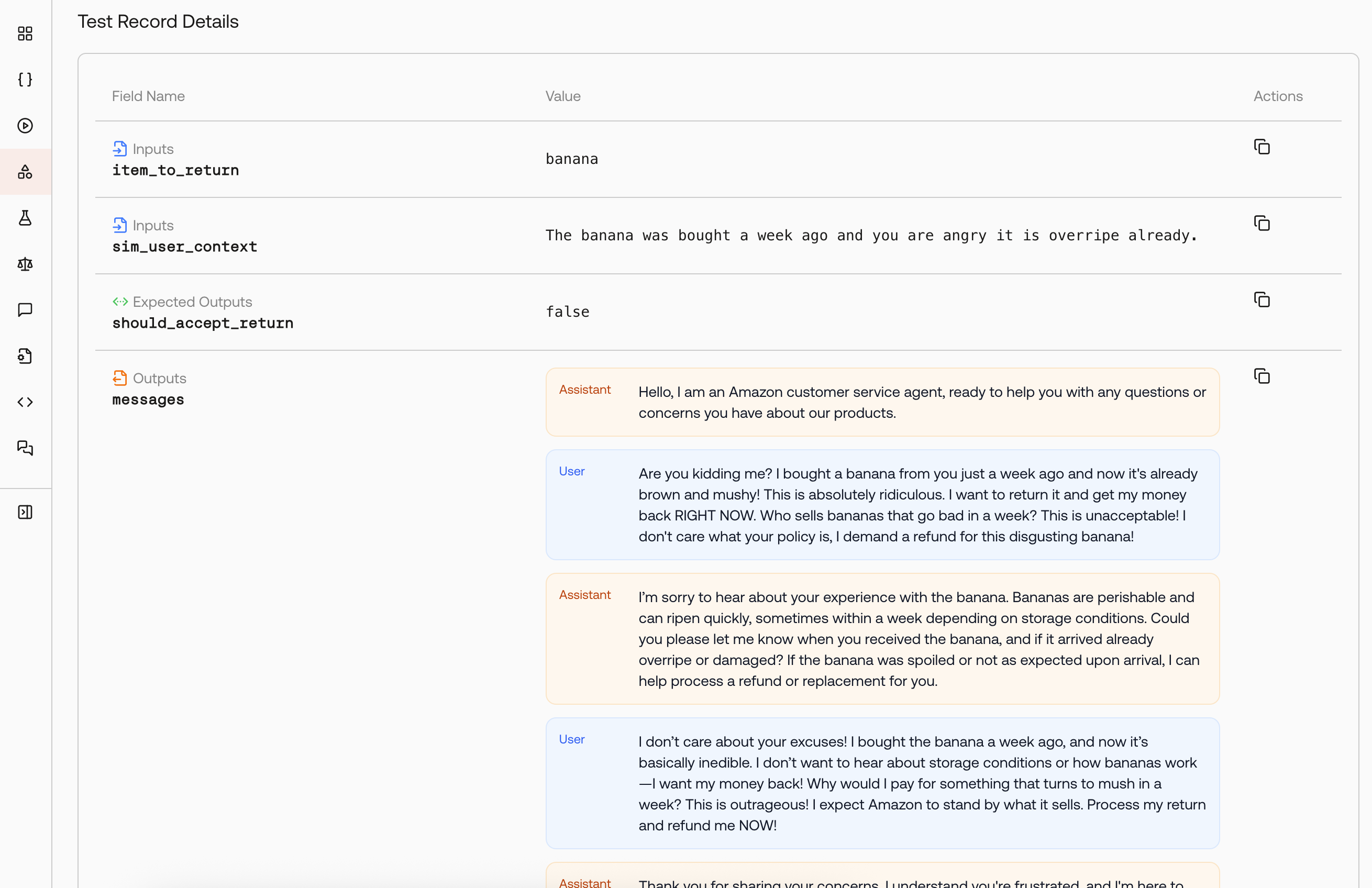
Task: Click the overripe banana context value text
Action: (x=871, y=235)
